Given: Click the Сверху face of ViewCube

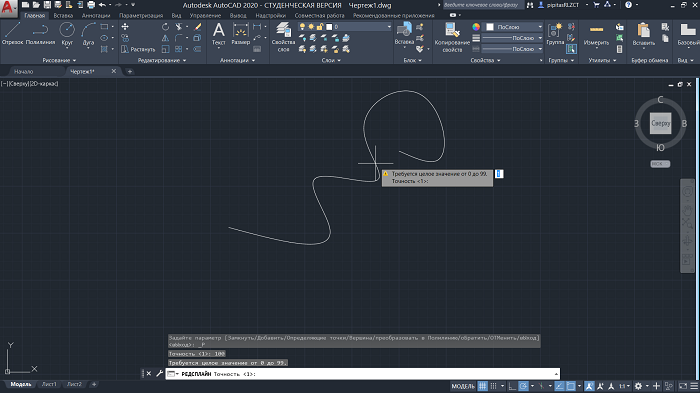Looking at the screenshot, I should (660, 123).
